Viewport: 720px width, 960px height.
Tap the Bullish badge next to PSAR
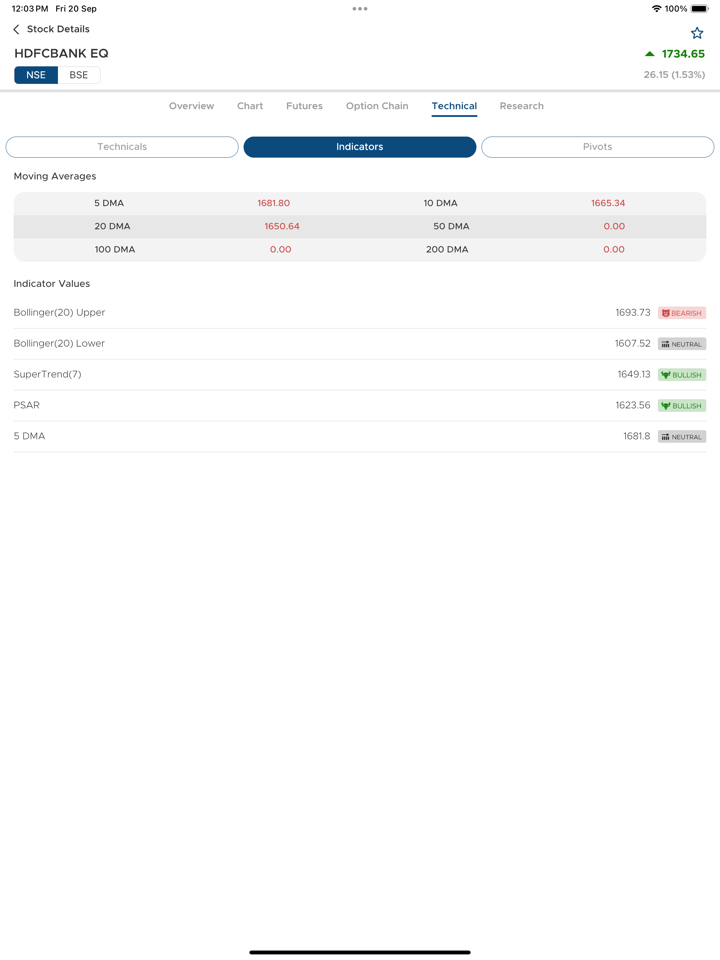click(682, 406)
